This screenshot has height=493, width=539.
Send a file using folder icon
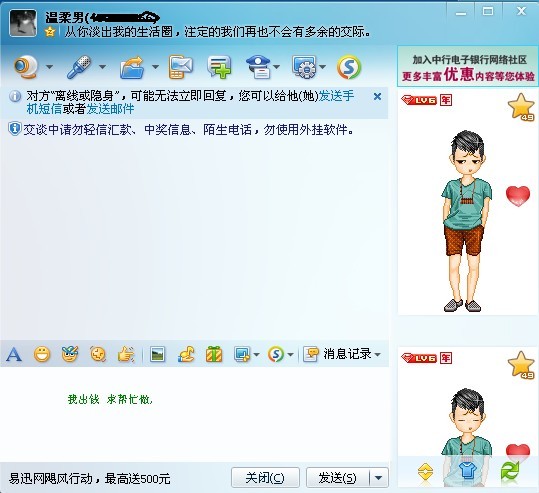tap(132, 67)
